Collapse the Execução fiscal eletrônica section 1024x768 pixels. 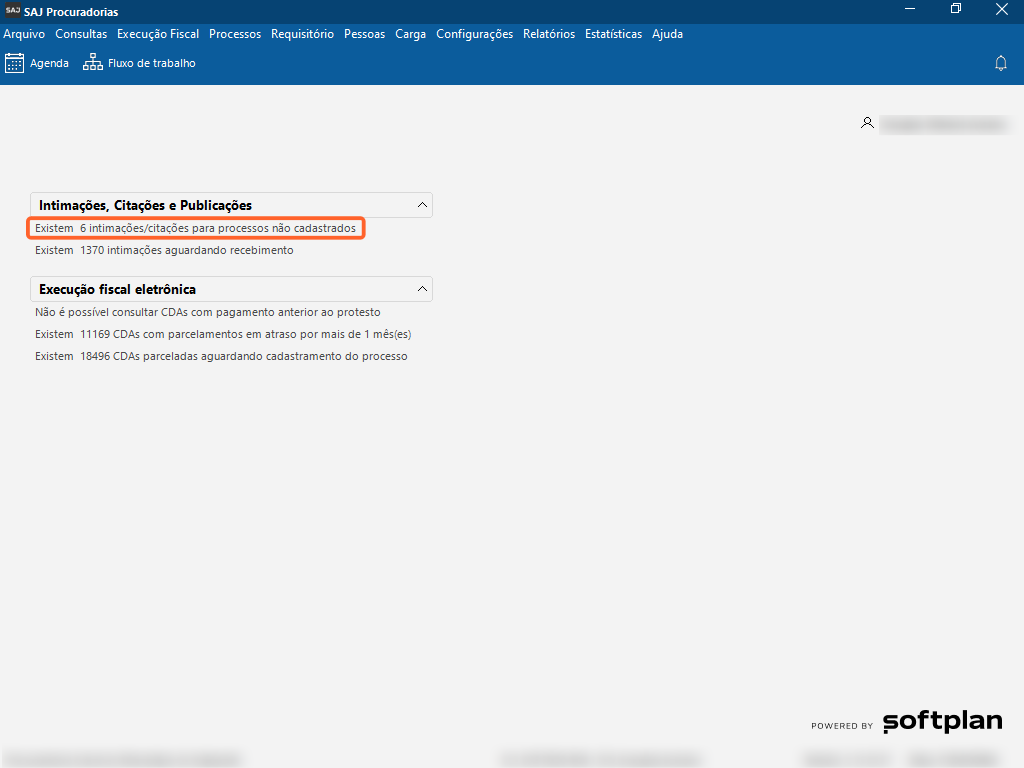click(x=423, y=289)
